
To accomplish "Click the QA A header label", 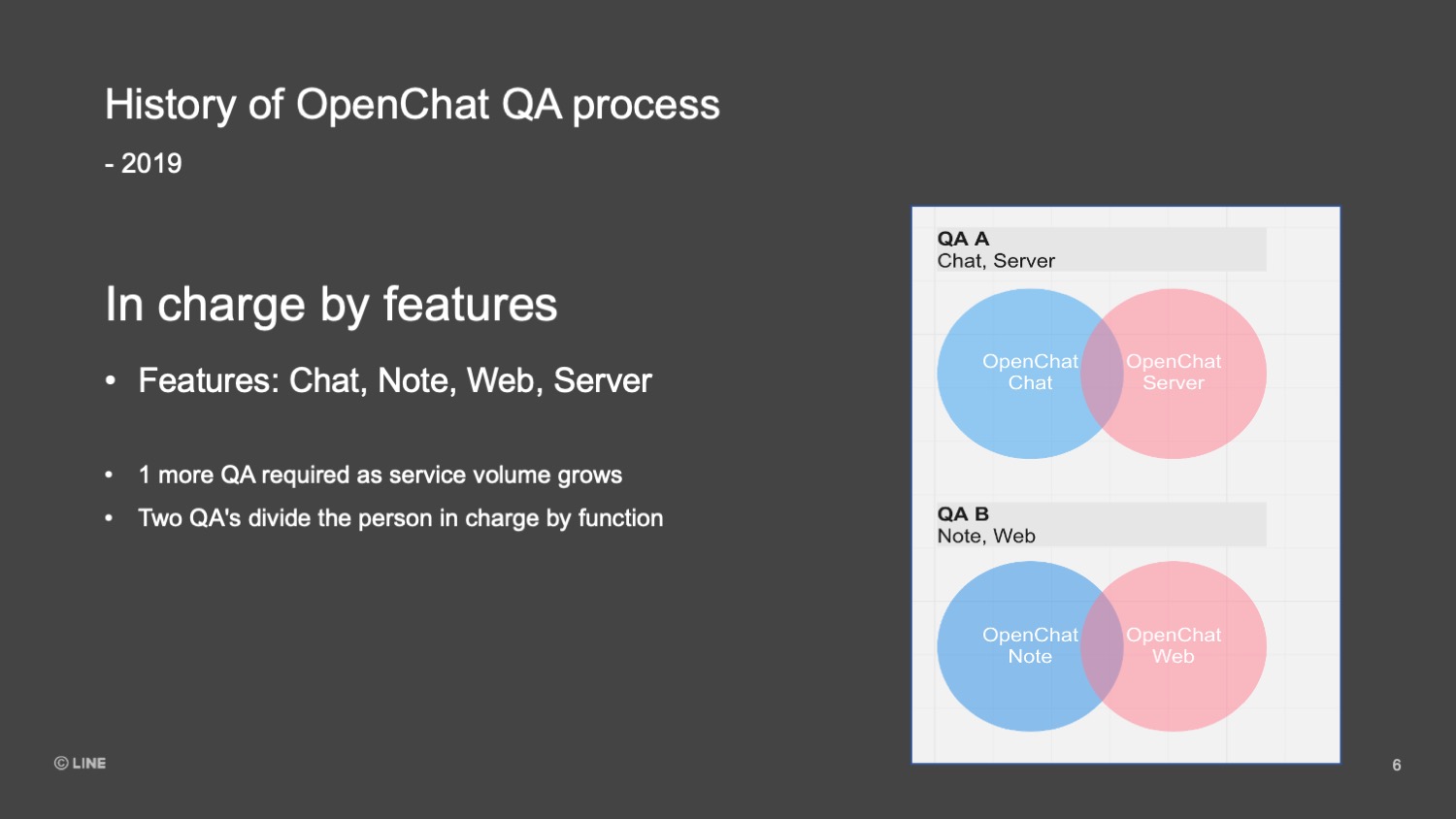I will tap(963, 239).
